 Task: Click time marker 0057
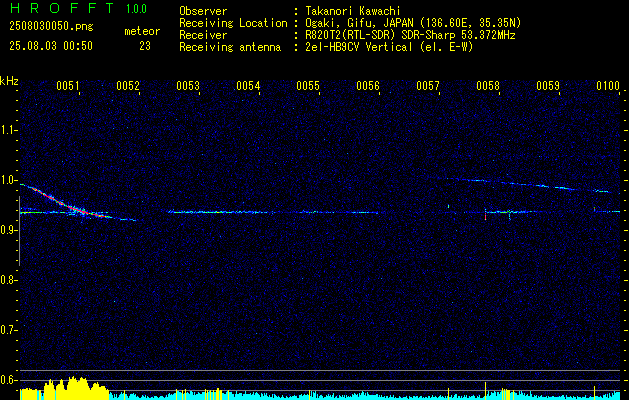point(428,85)
